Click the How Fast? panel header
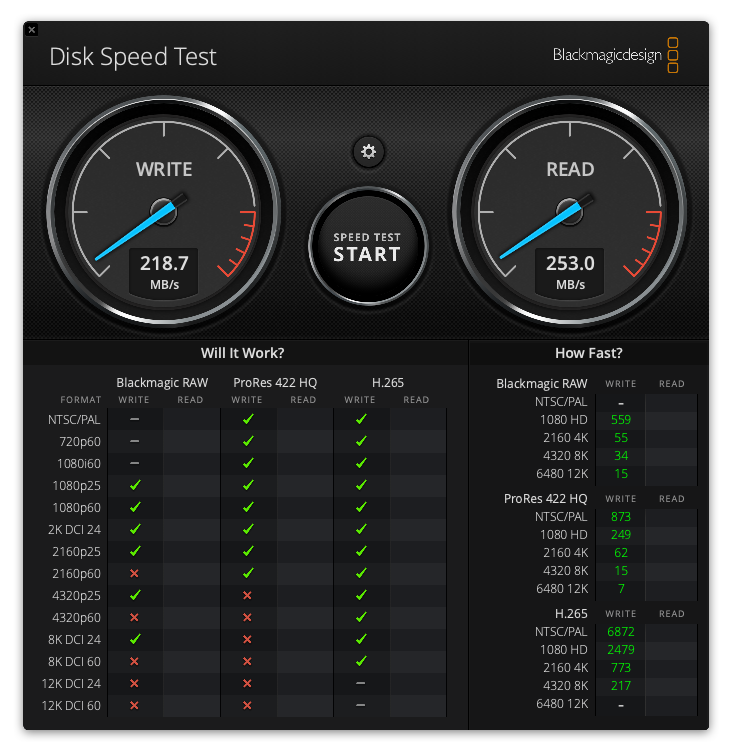 point(588,353)
